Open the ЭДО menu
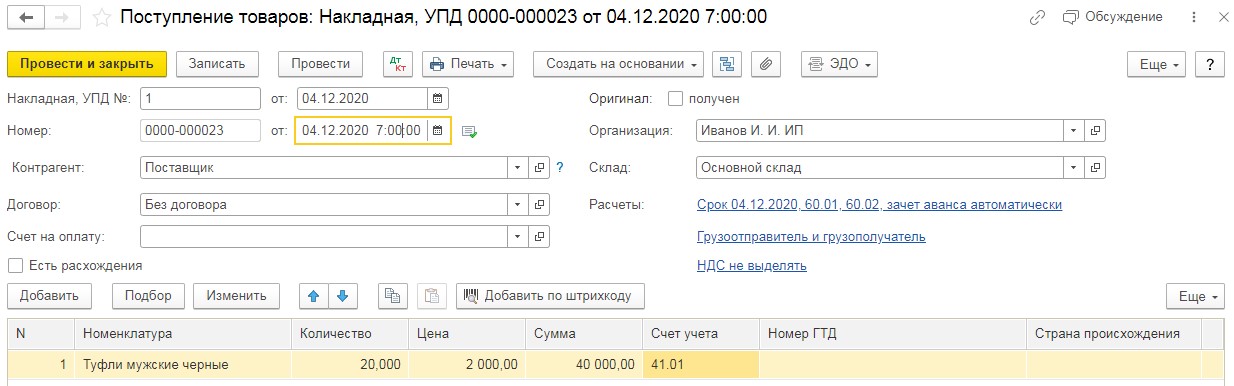The image size is (1234, 386). pos(839,64)
